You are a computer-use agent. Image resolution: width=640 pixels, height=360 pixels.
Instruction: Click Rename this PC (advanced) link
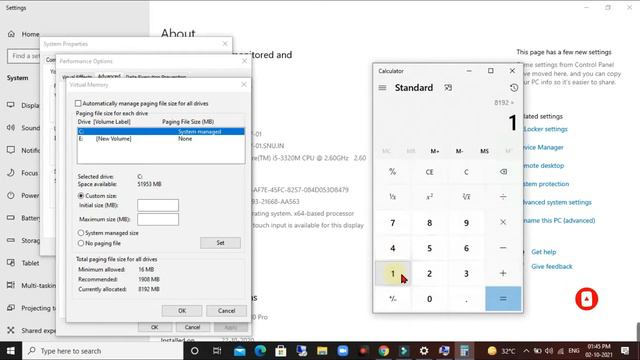pyautogui.click(x=560, y=220)
